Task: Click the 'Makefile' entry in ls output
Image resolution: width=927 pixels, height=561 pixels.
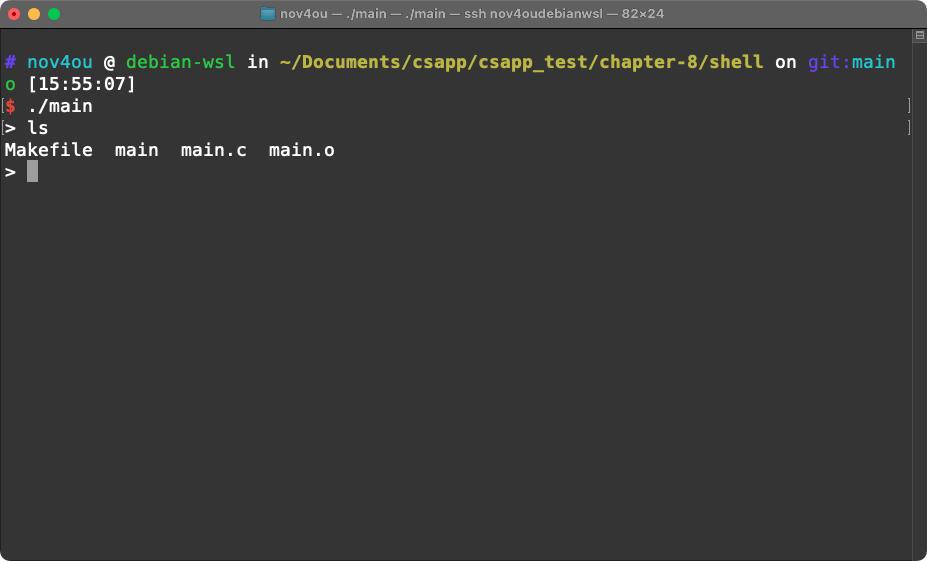Action: click(x=49, y=150)
